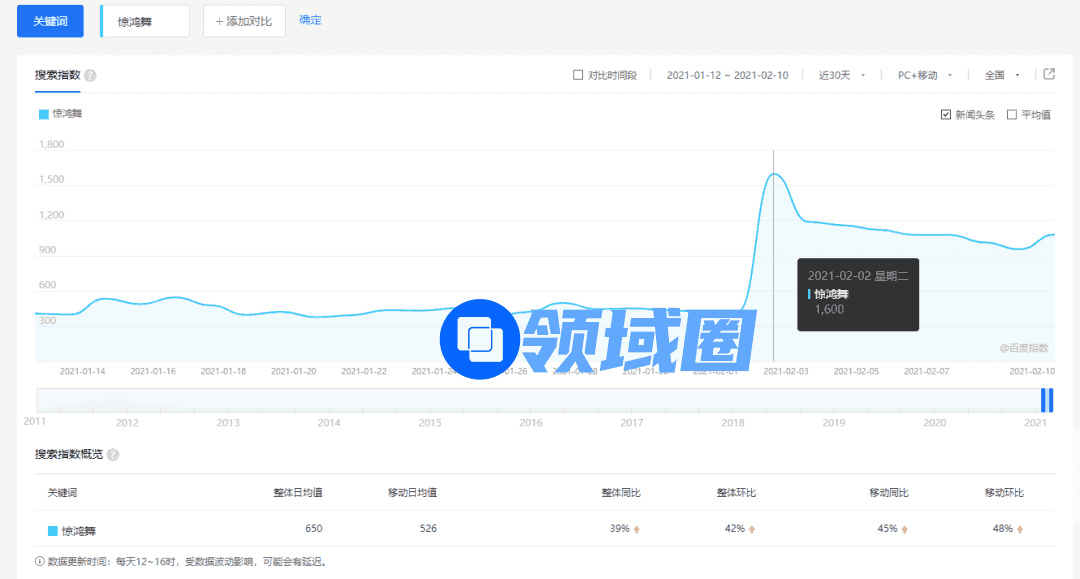Click the 确定 link

310,20
